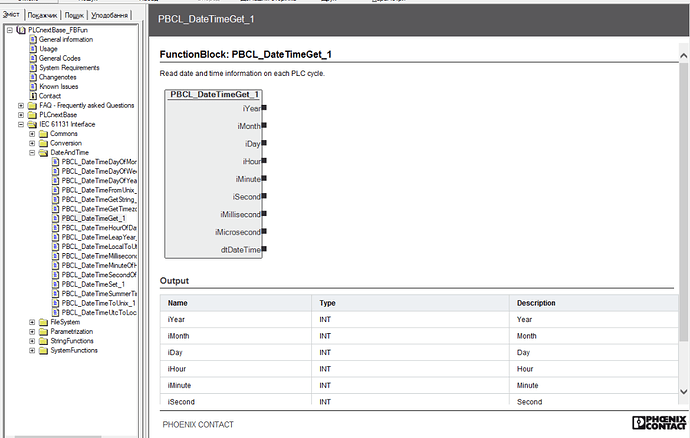Click the content scrollbar up arrow

click(683, 56)
